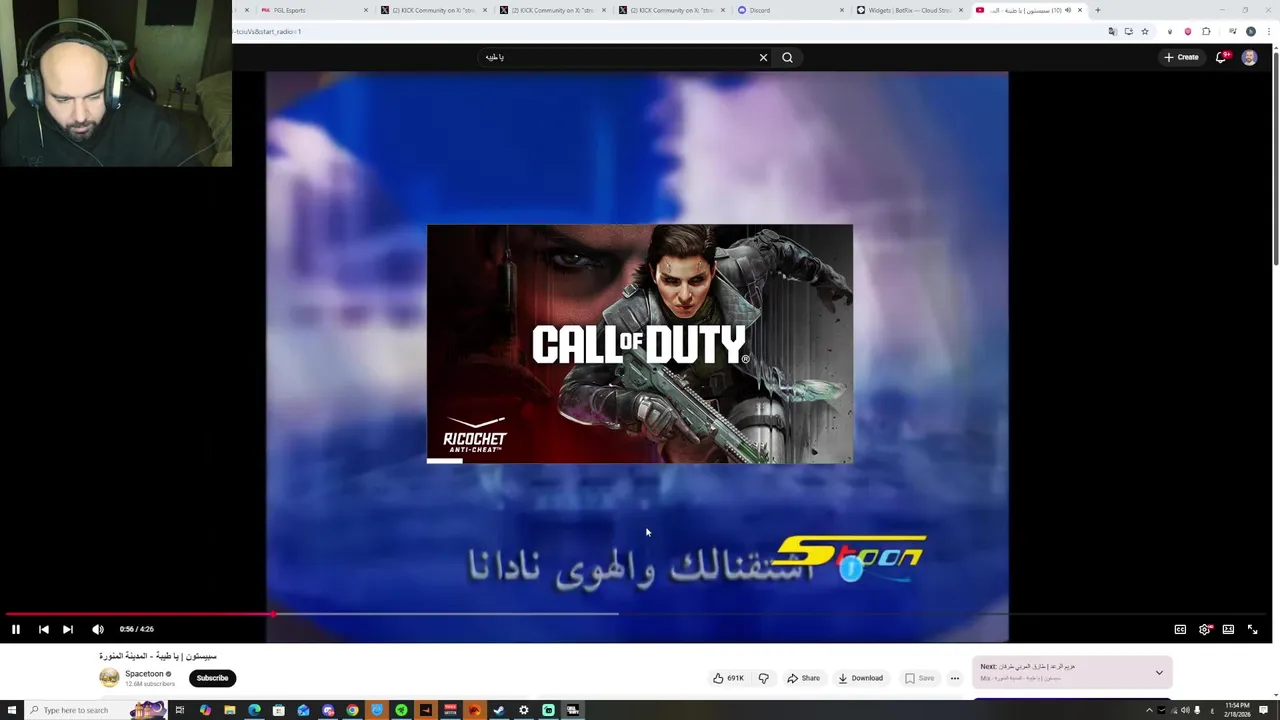1280x720 pixels.
Task: Clear the YouTube search box text
Action: coord(763,57)
